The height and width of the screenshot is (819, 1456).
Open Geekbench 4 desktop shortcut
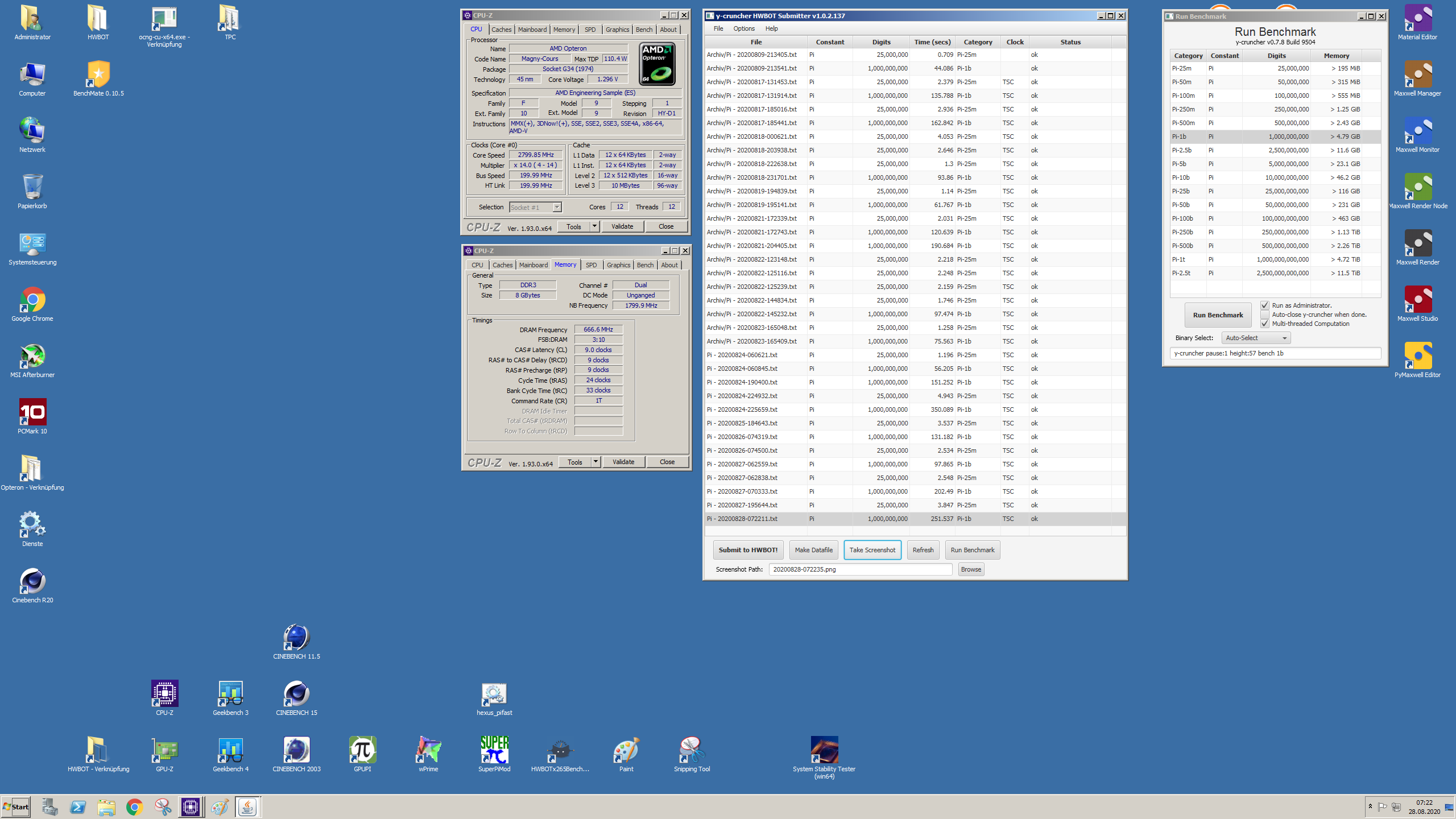[x=230, y=754]
